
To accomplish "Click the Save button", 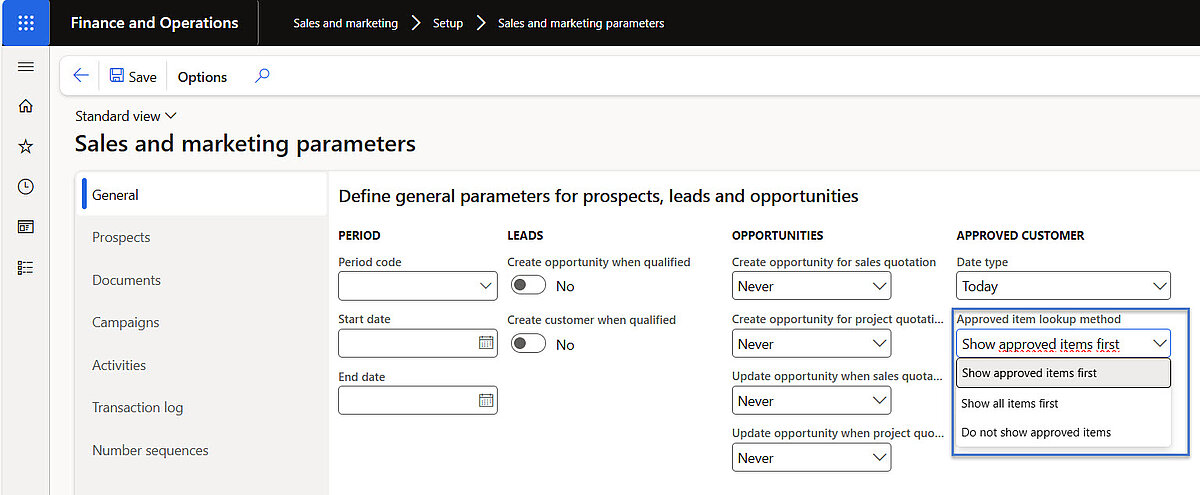I will coord(133,76).
